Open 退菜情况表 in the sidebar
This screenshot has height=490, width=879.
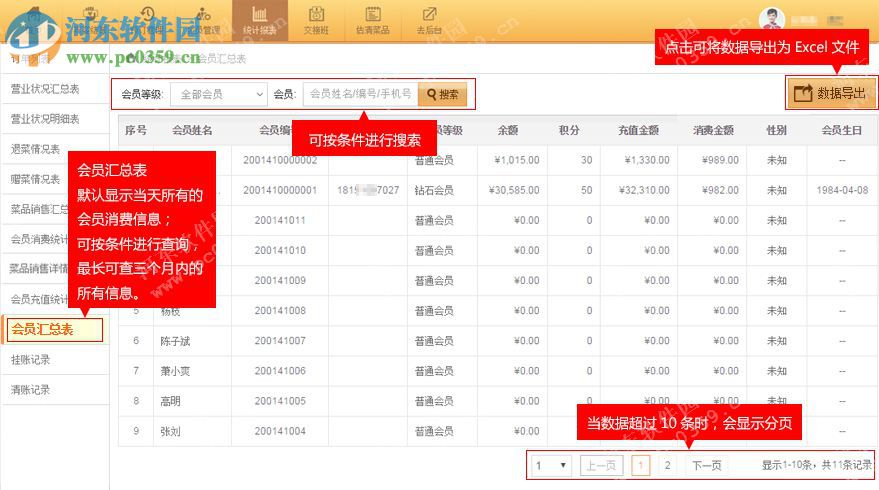35,149
